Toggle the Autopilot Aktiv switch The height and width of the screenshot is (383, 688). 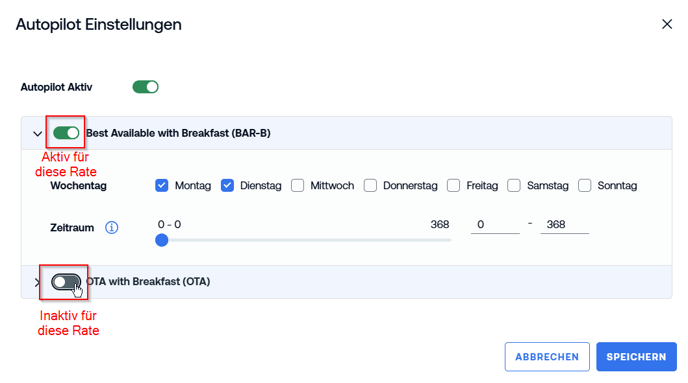click(x=146, y=87)
